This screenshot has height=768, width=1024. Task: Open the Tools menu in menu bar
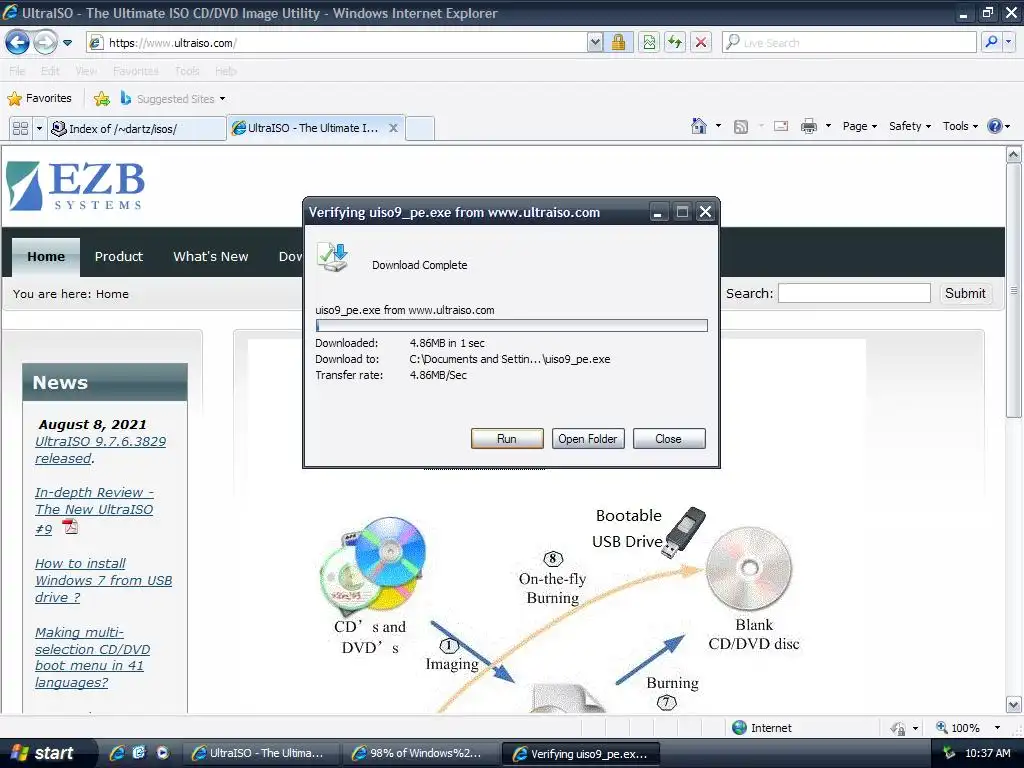click(x=187, y=71)
